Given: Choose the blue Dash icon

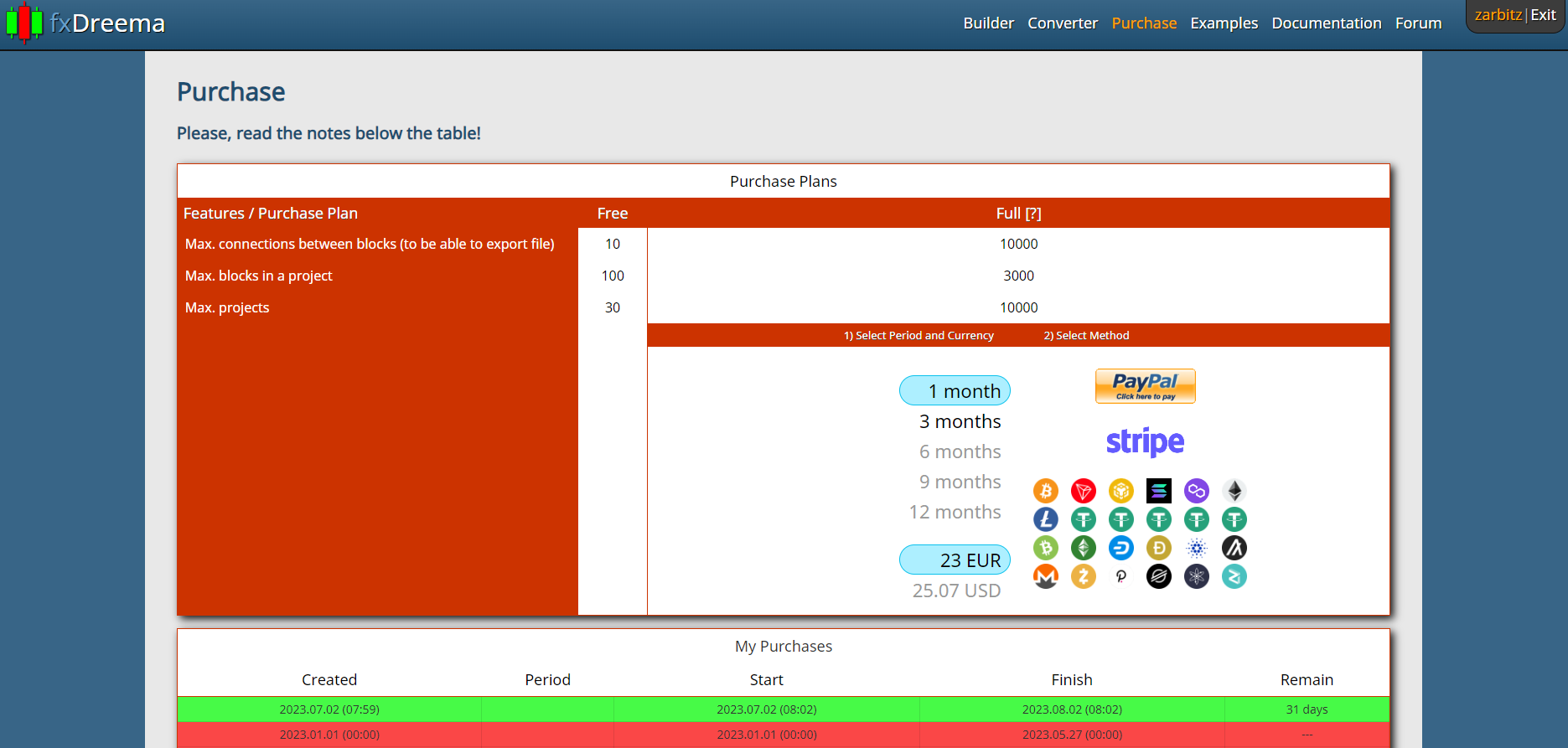Looking at the screenshot, I should tap(1121, 548).
